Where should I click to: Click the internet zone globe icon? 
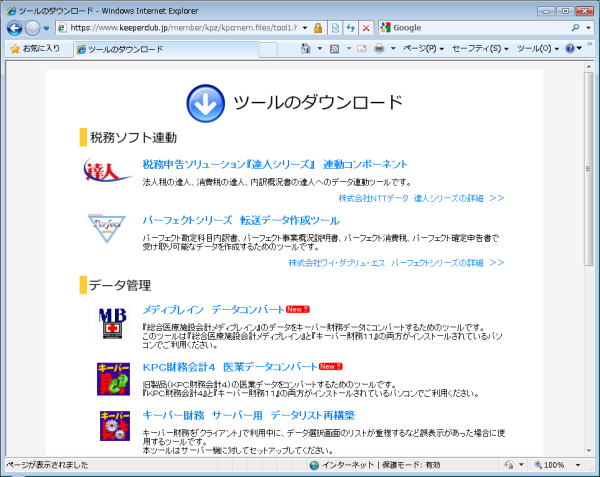(x=314, y=465)
